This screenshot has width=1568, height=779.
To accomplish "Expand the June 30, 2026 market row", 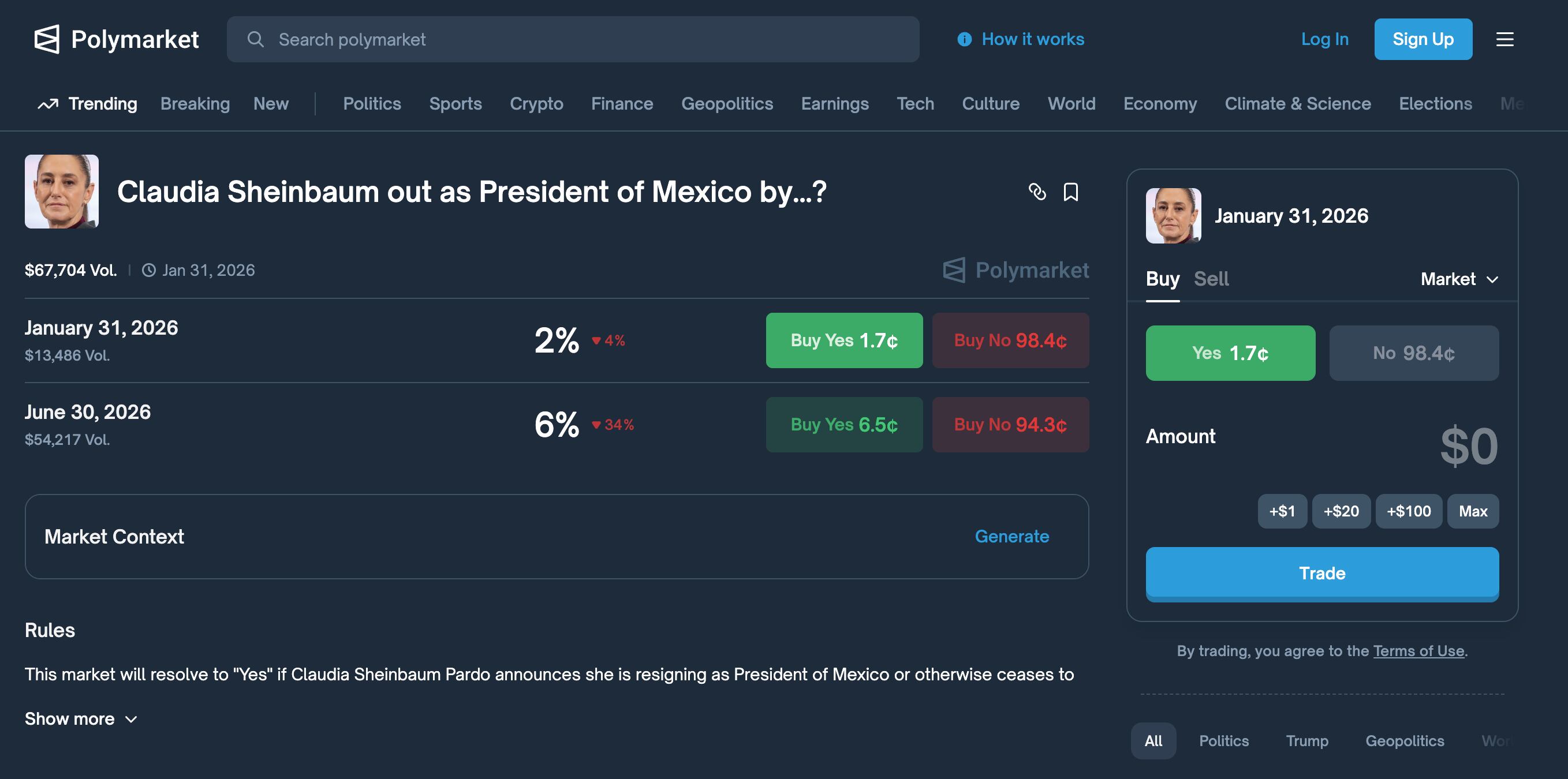I will click(88, 413).
